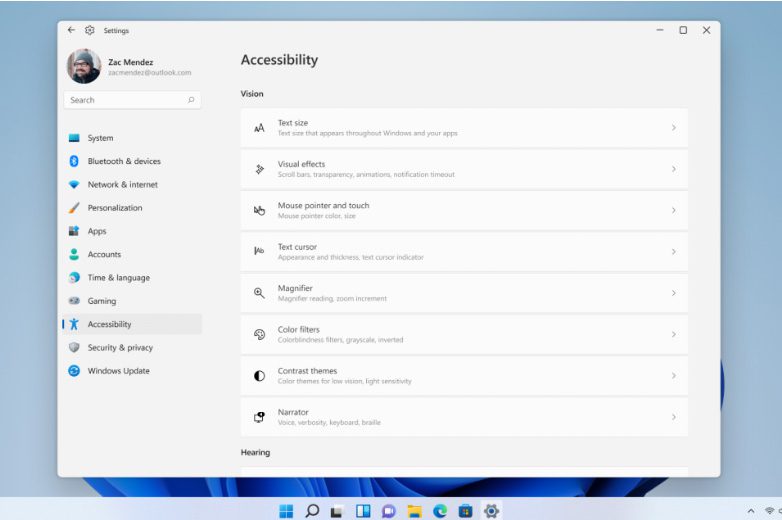The image size is (782, 520).
Task: Launch Microsoft Edge from taskbar
Action: 440,511
